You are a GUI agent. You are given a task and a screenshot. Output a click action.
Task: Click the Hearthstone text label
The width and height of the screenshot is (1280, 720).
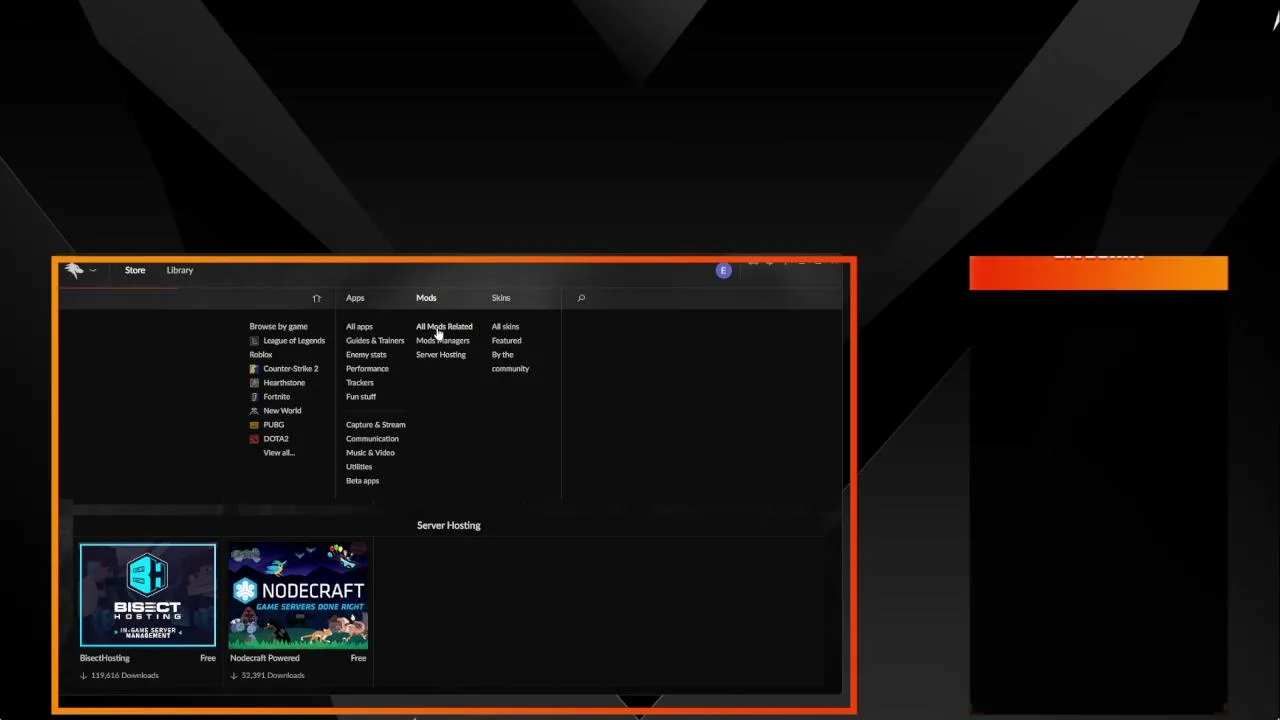click(284, 383)
